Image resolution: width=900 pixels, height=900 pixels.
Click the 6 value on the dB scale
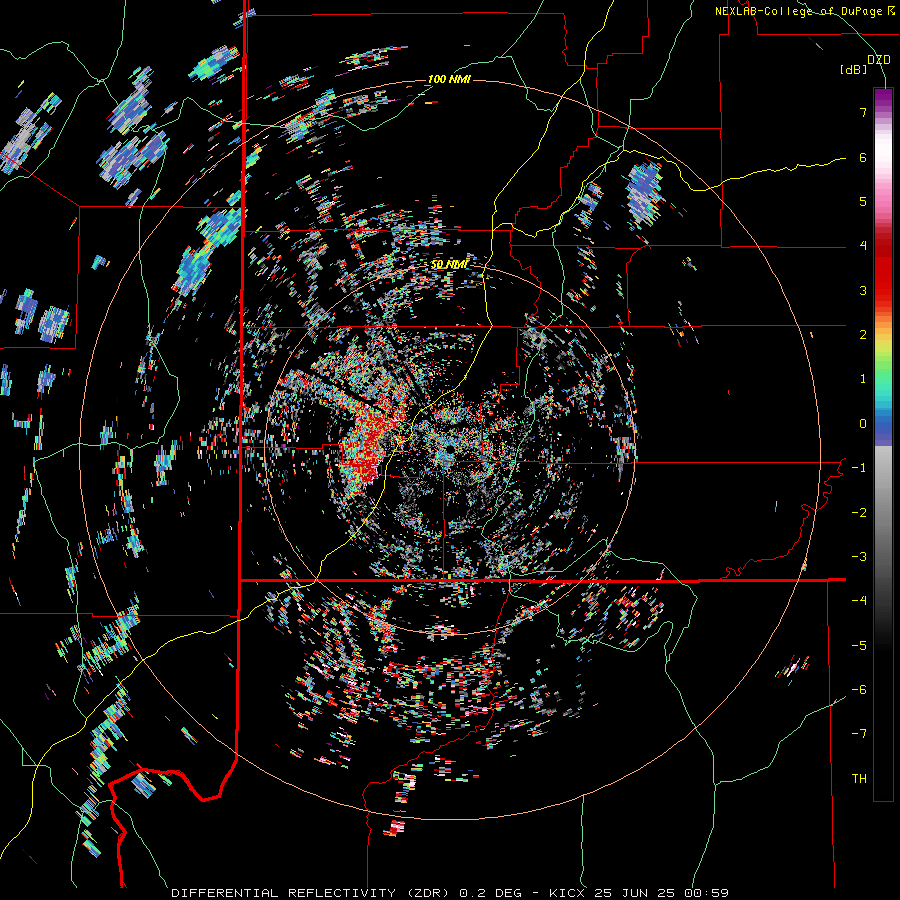click(863, 157)
